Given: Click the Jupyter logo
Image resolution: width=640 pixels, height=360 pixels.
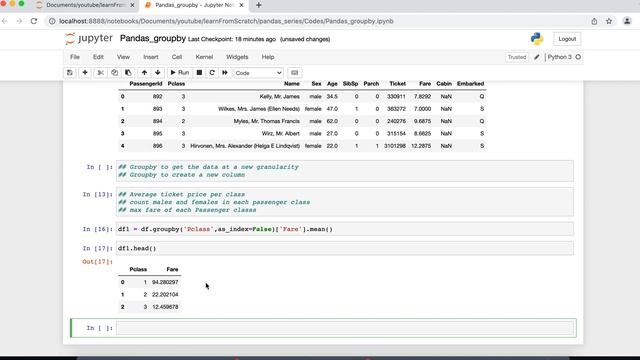Looking at the screenshot, I should pos(89,38).
